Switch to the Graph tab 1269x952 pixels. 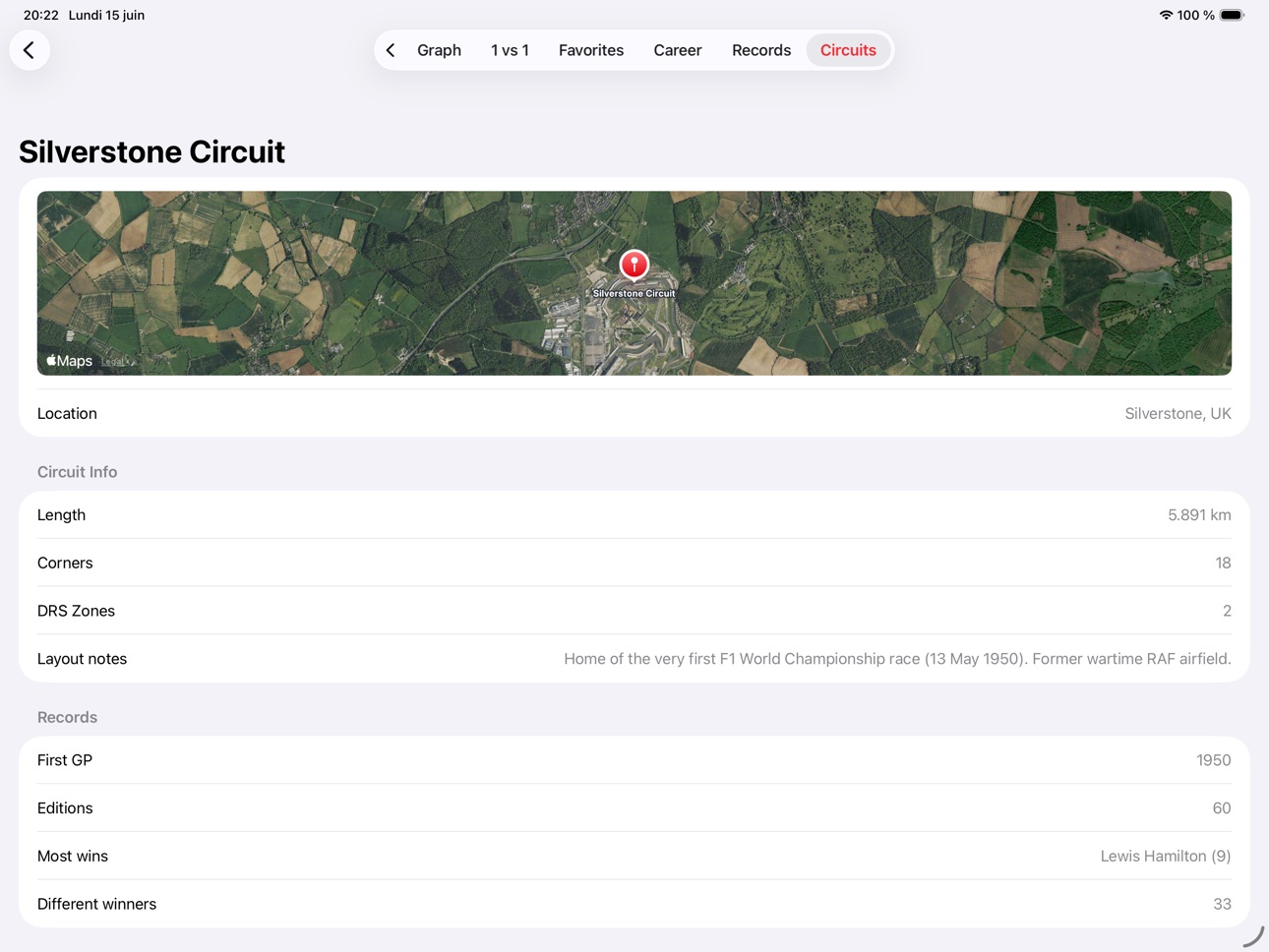pos(439,50)
